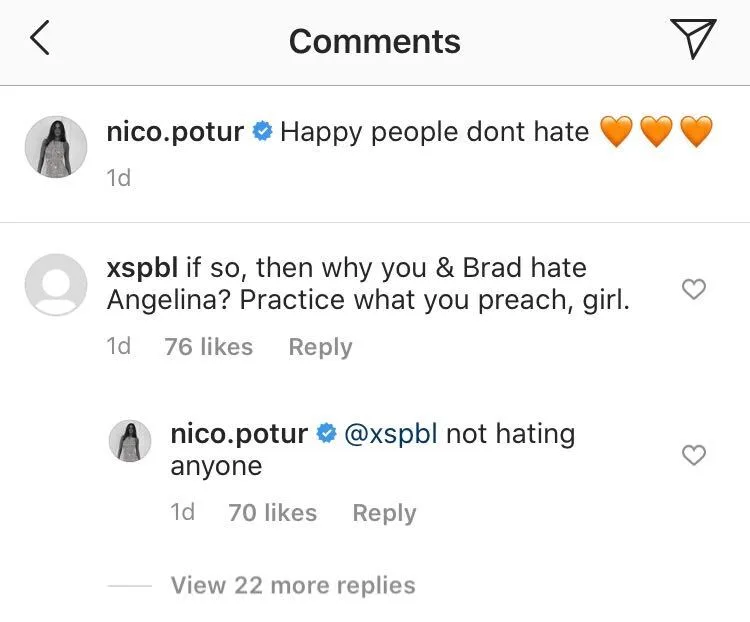750x622 pixels.
Task: Like nico.potur's reply with heart icon
Action: point(693,456)
